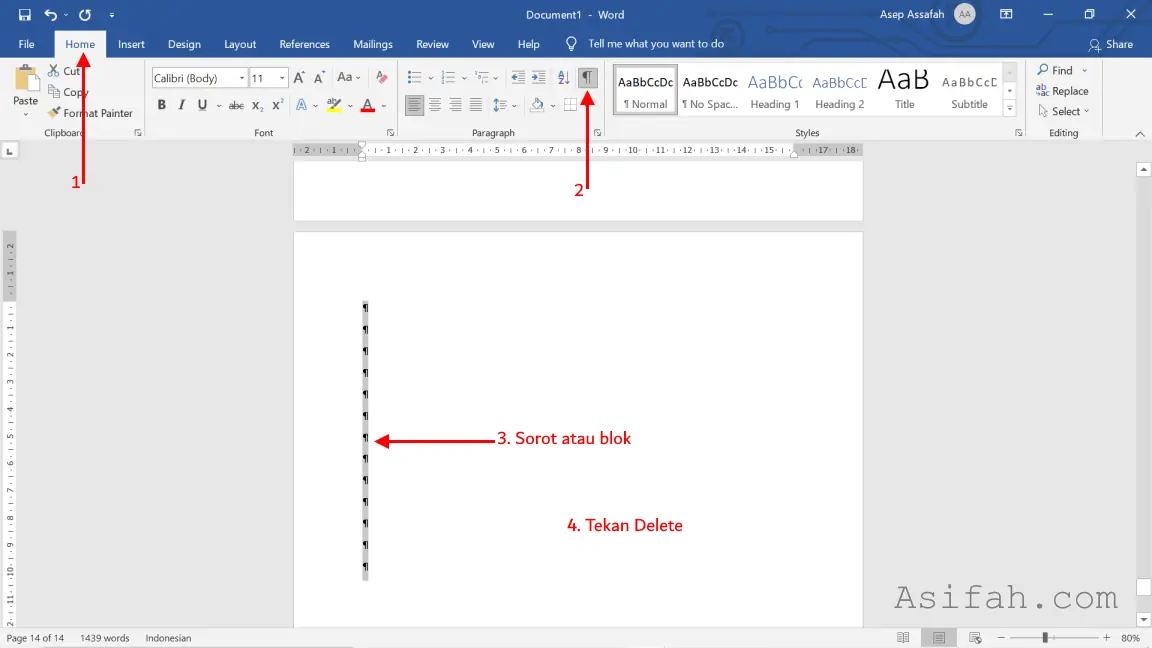Align text right

point(456,105)
